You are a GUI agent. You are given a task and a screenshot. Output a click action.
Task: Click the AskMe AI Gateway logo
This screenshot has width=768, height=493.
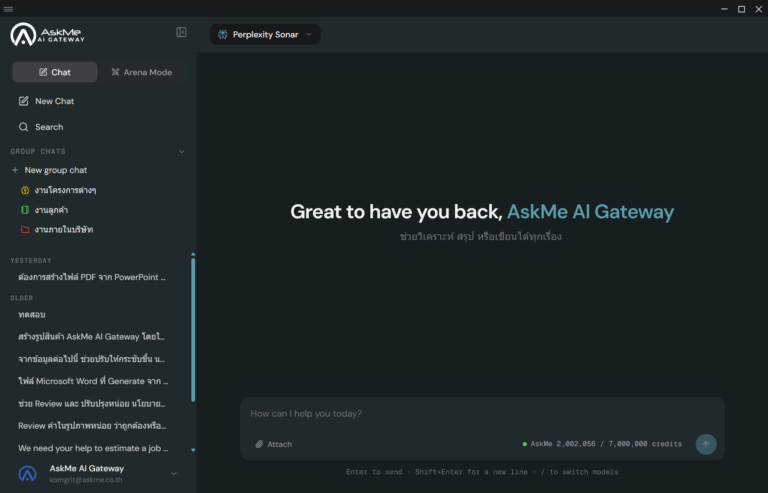tap(48, 34)
